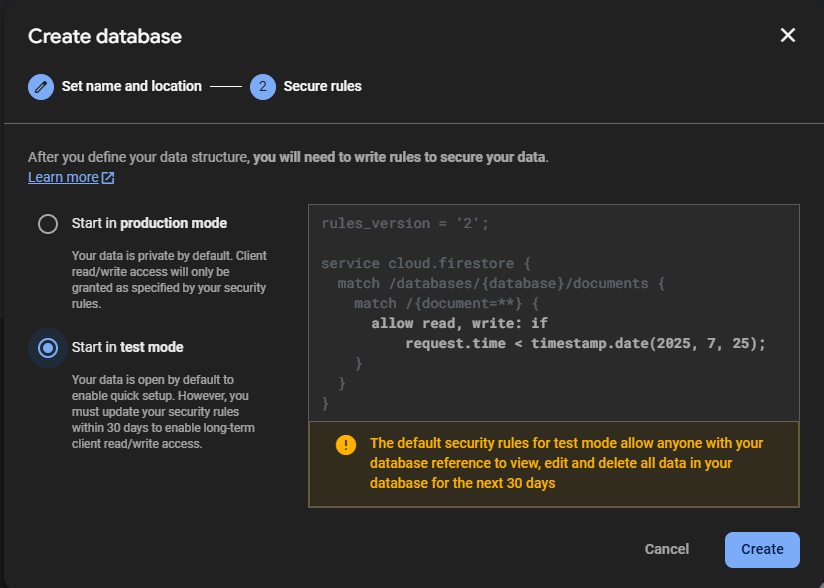
Task: Click the pencil edit icon for step one
Action: coord(41,86)
